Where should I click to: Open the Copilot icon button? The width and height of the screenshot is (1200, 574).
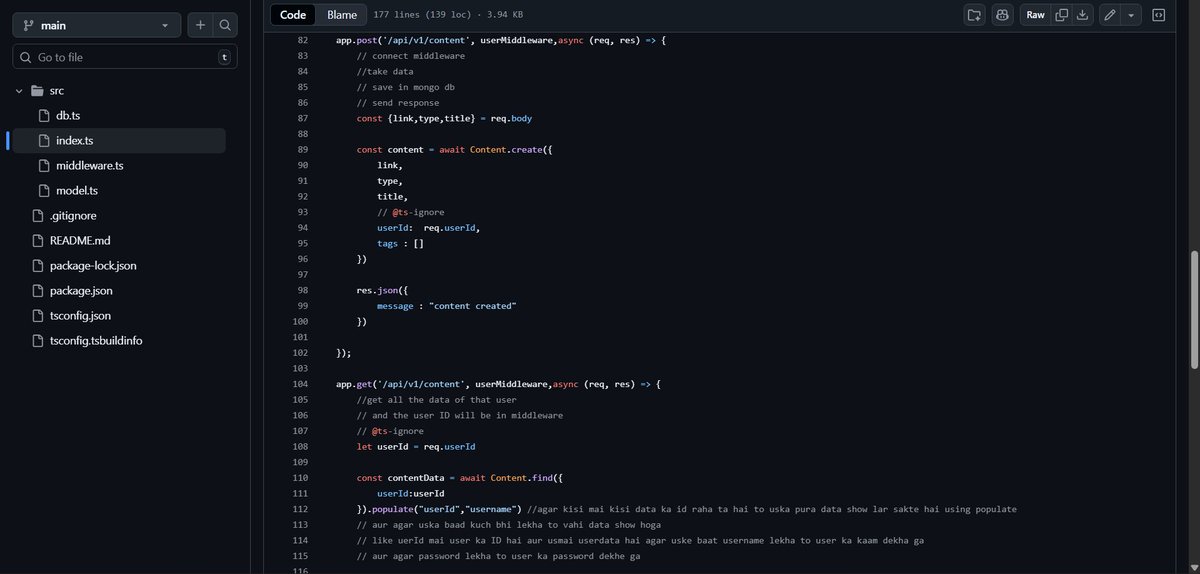pos(1001,15)
